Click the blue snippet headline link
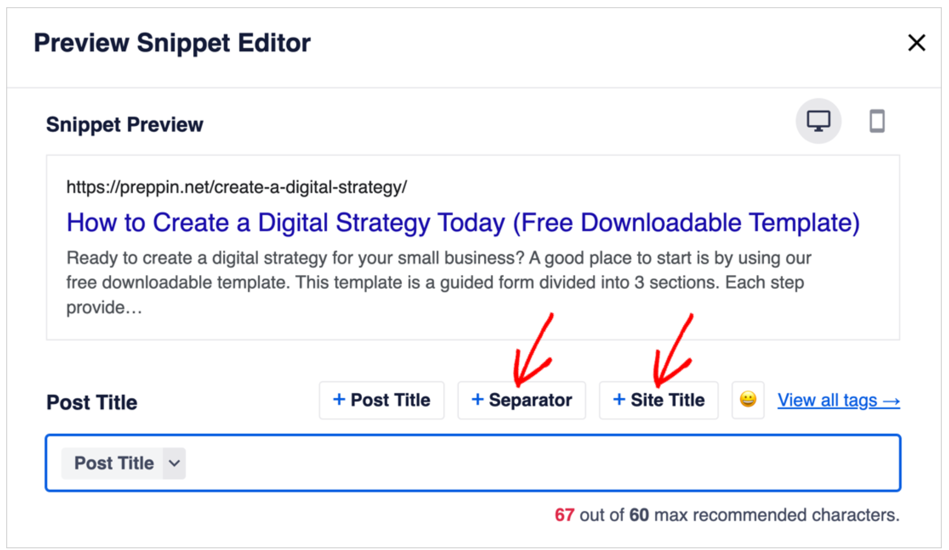Viewport: 949px width, 550px height. (x=463, y=223)
